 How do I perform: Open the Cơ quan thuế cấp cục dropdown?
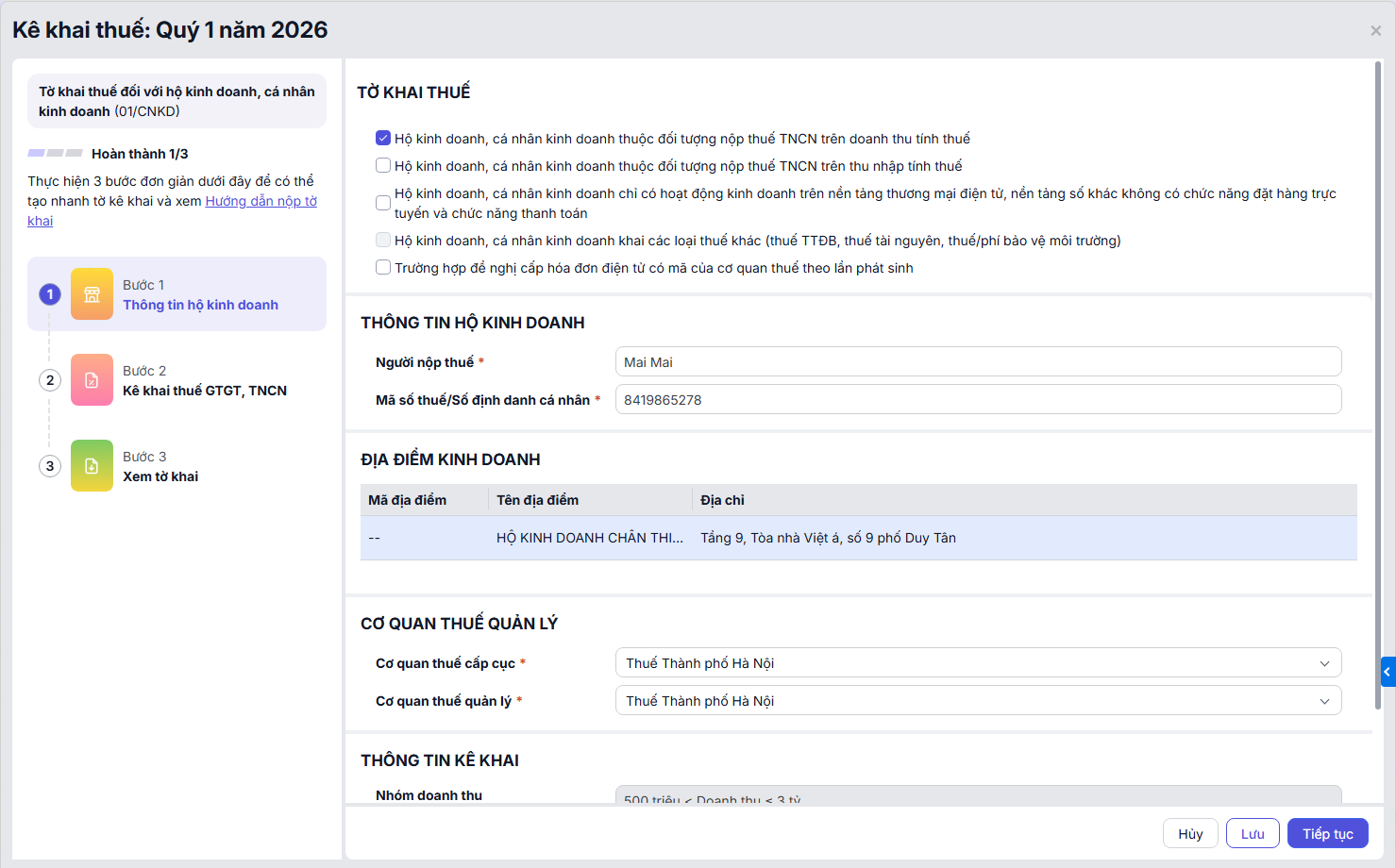(978, 663)
